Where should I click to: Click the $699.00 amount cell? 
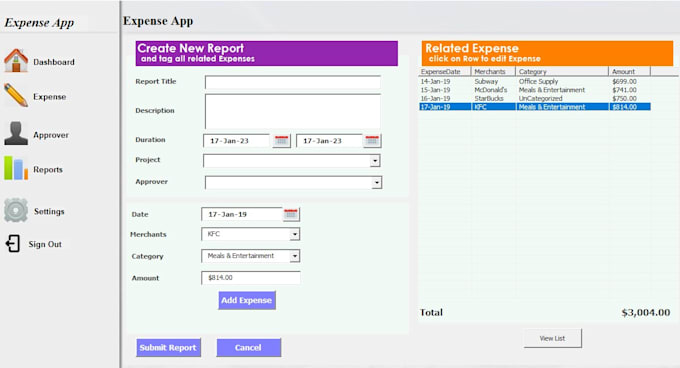click(624, 81)
